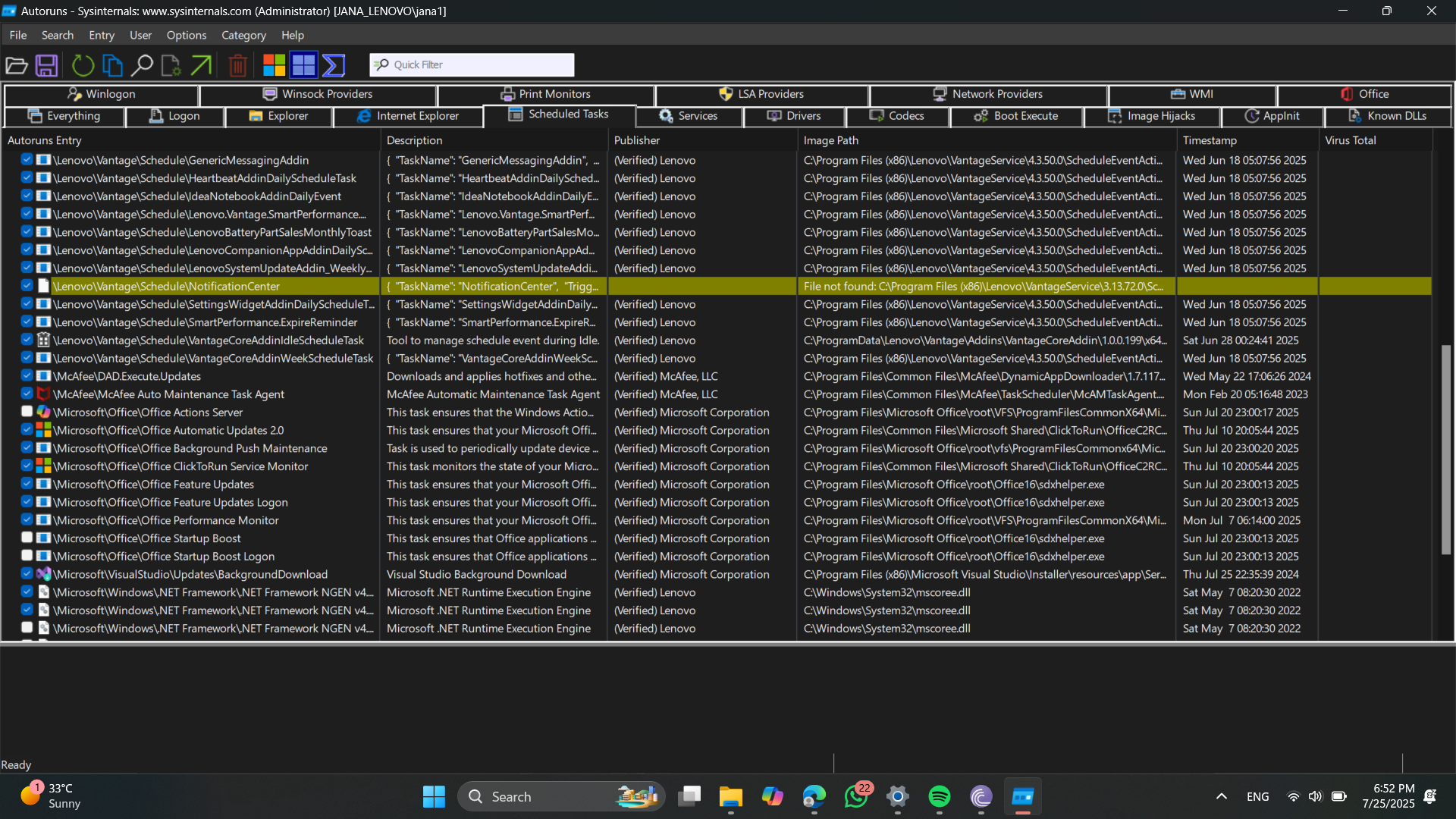Open the Edge browser taskbar icon

[x=814, y=796]
